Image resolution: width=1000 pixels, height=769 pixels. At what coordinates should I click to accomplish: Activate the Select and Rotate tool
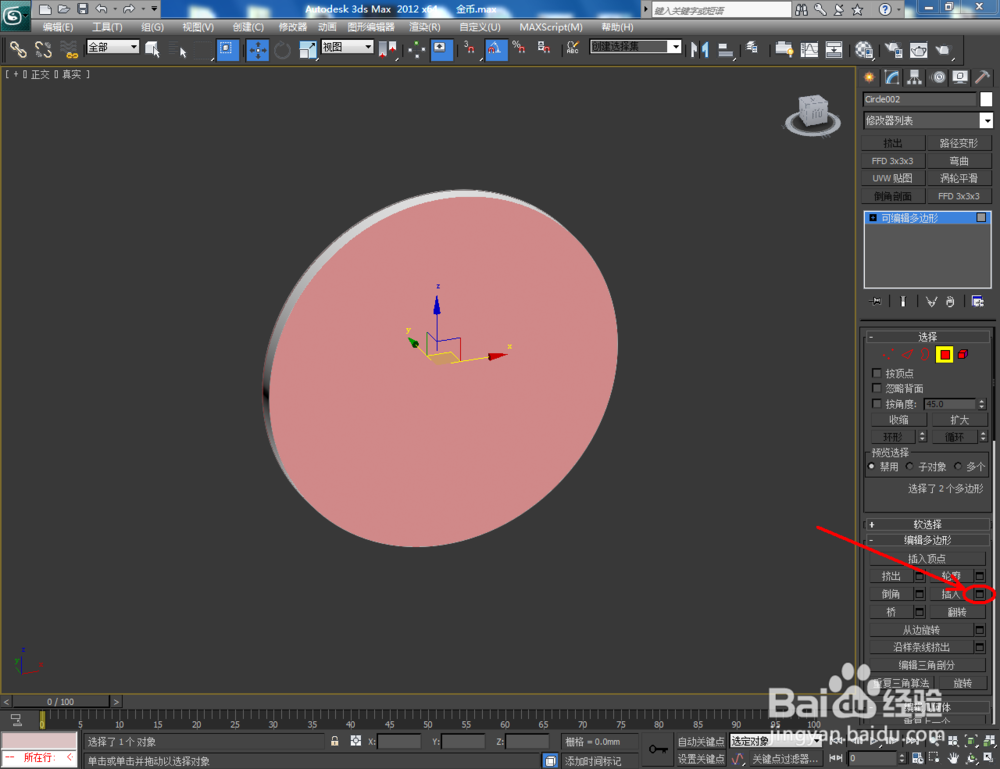284,49
